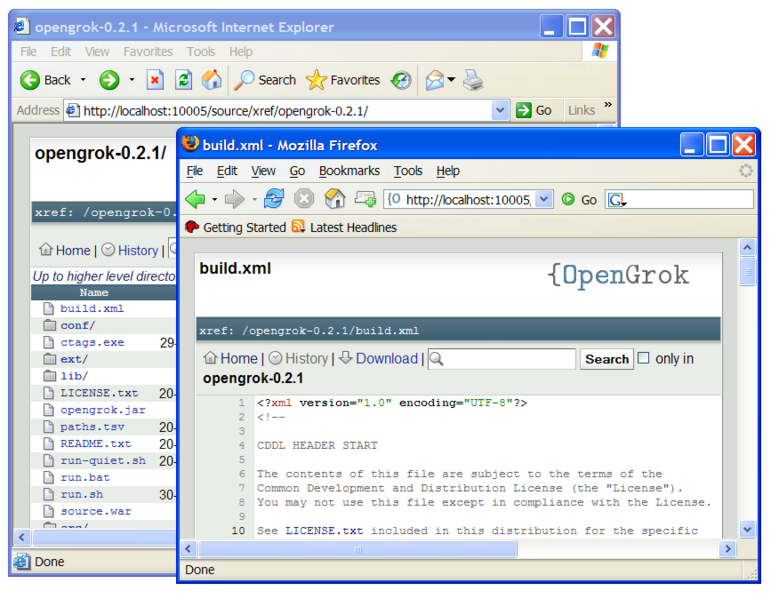Open Internet Explorer Tools menu
Viewport: 779px width, 599px height.
click(200, 51)
